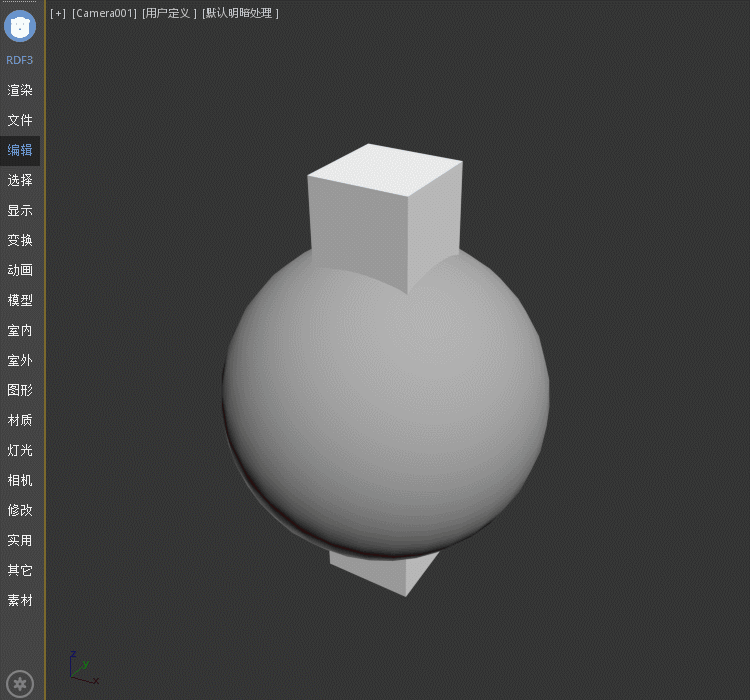Open the 选择 sidebar category
The image size is (750, 700).
(x=20, y=180)
